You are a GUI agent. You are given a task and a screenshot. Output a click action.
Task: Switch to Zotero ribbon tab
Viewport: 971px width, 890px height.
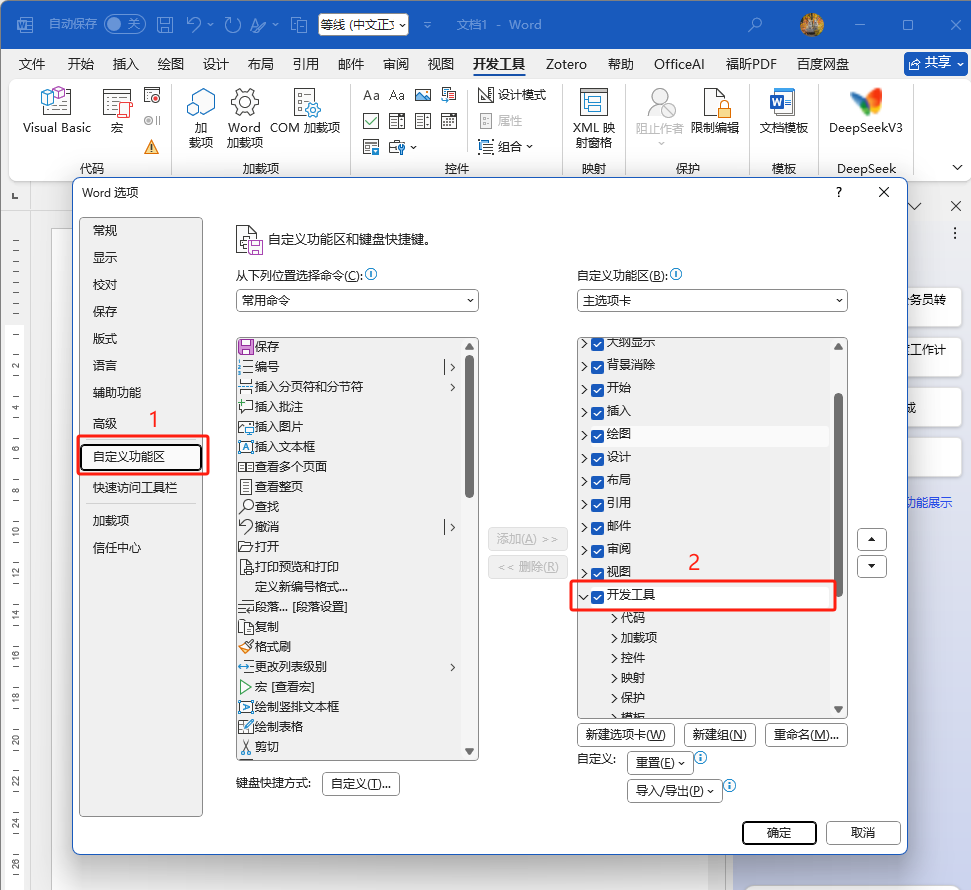566,64
